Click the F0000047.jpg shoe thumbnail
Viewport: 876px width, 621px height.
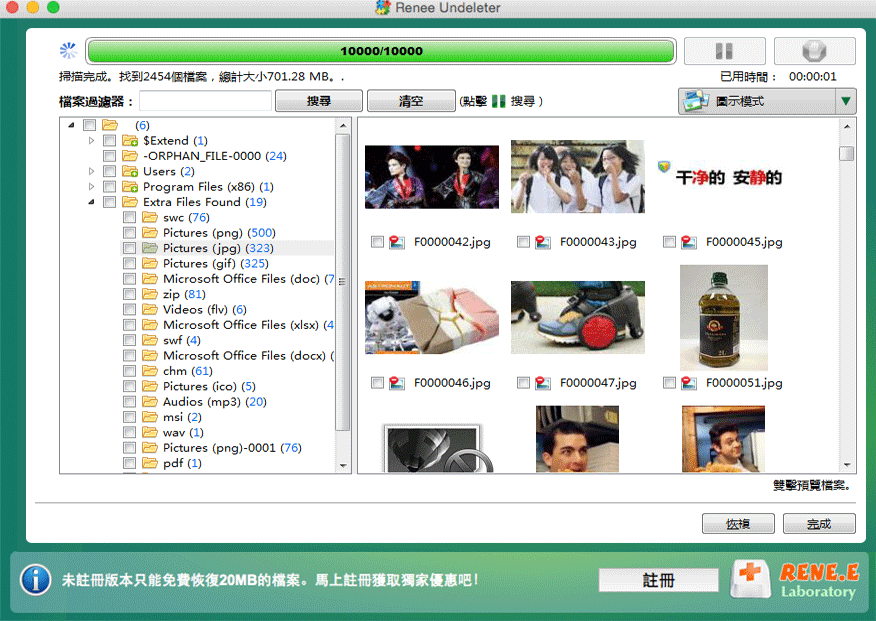pyautogui.click(x=578, y=317)
